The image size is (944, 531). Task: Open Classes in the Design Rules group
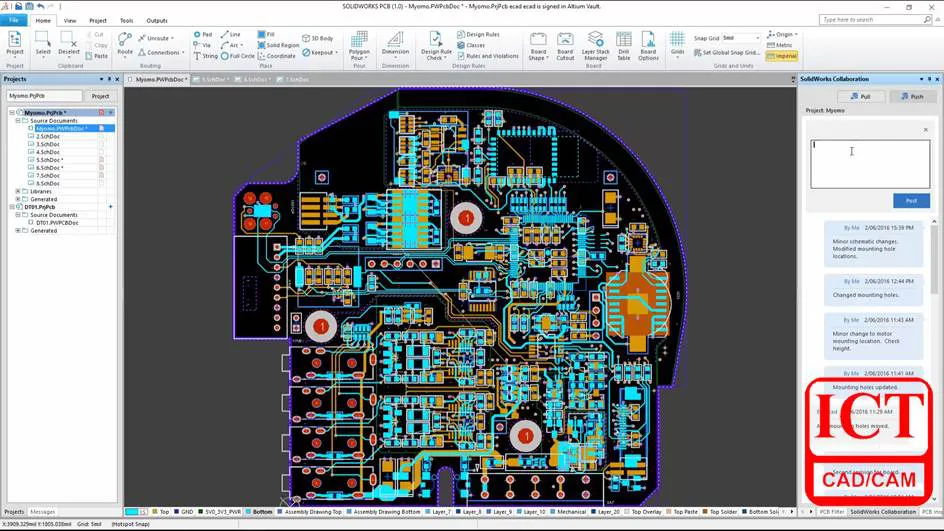[471, 45]
